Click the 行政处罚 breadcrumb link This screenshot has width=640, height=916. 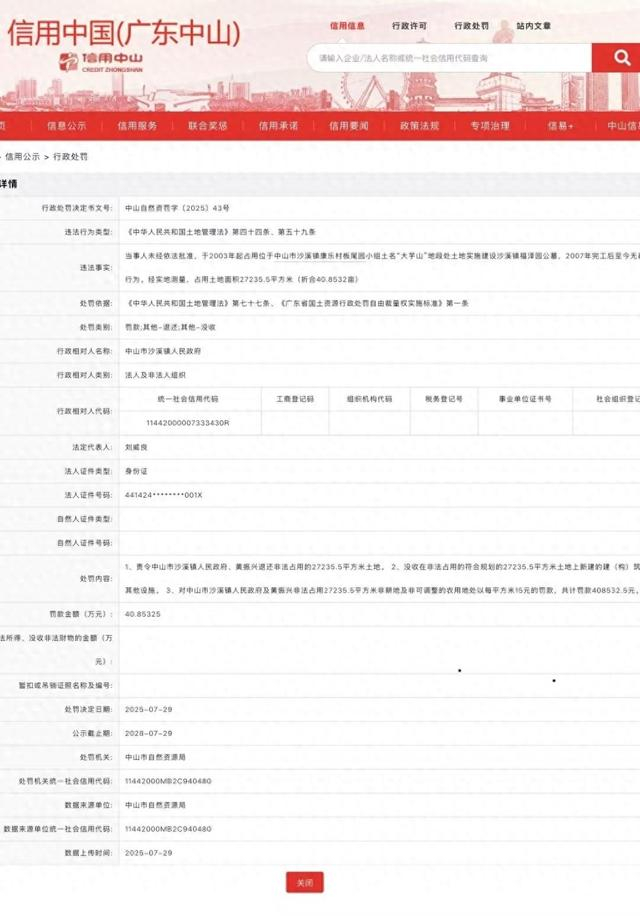[x=71, y=157]
